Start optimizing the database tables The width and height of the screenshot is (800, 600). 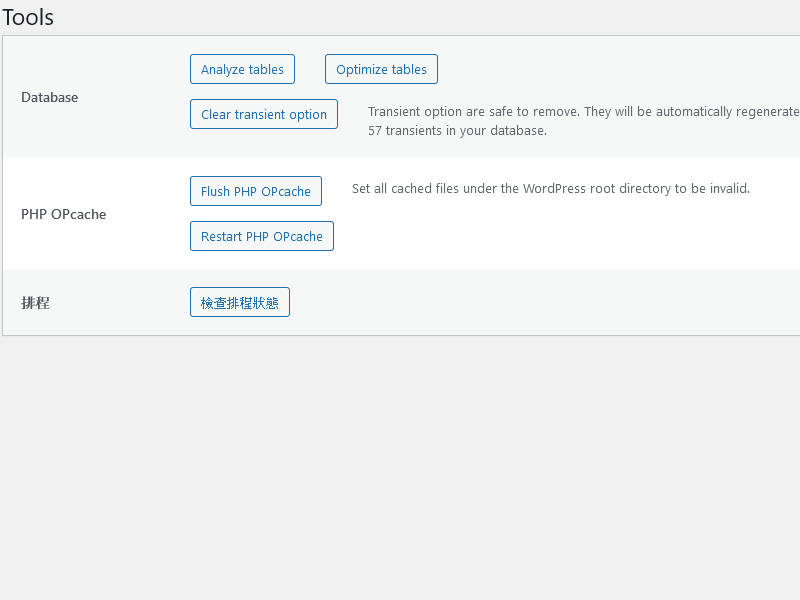pos(381,69)
